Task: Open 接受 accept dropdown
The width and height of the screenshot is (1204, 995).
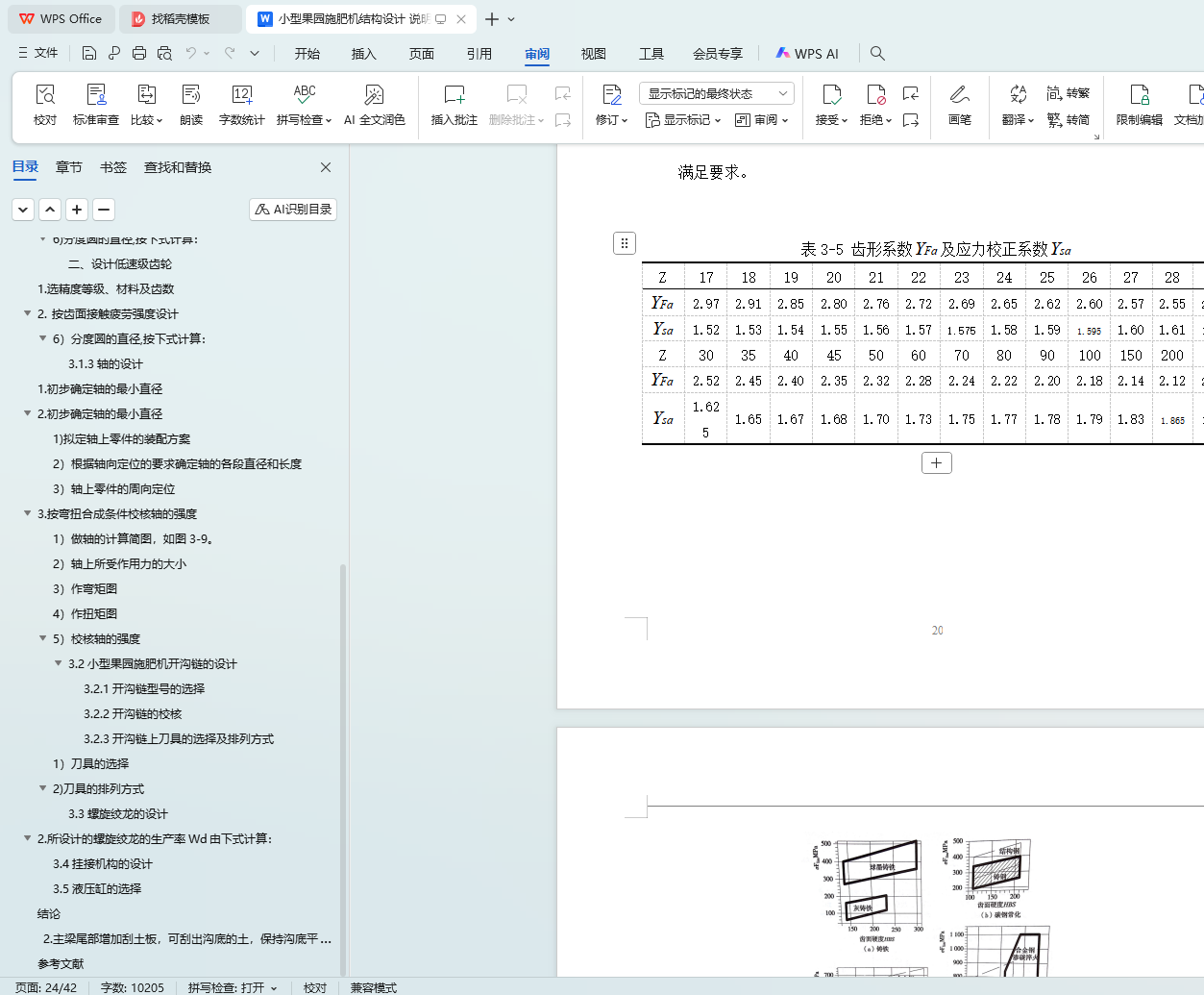Action: click(x=831, y=120)
